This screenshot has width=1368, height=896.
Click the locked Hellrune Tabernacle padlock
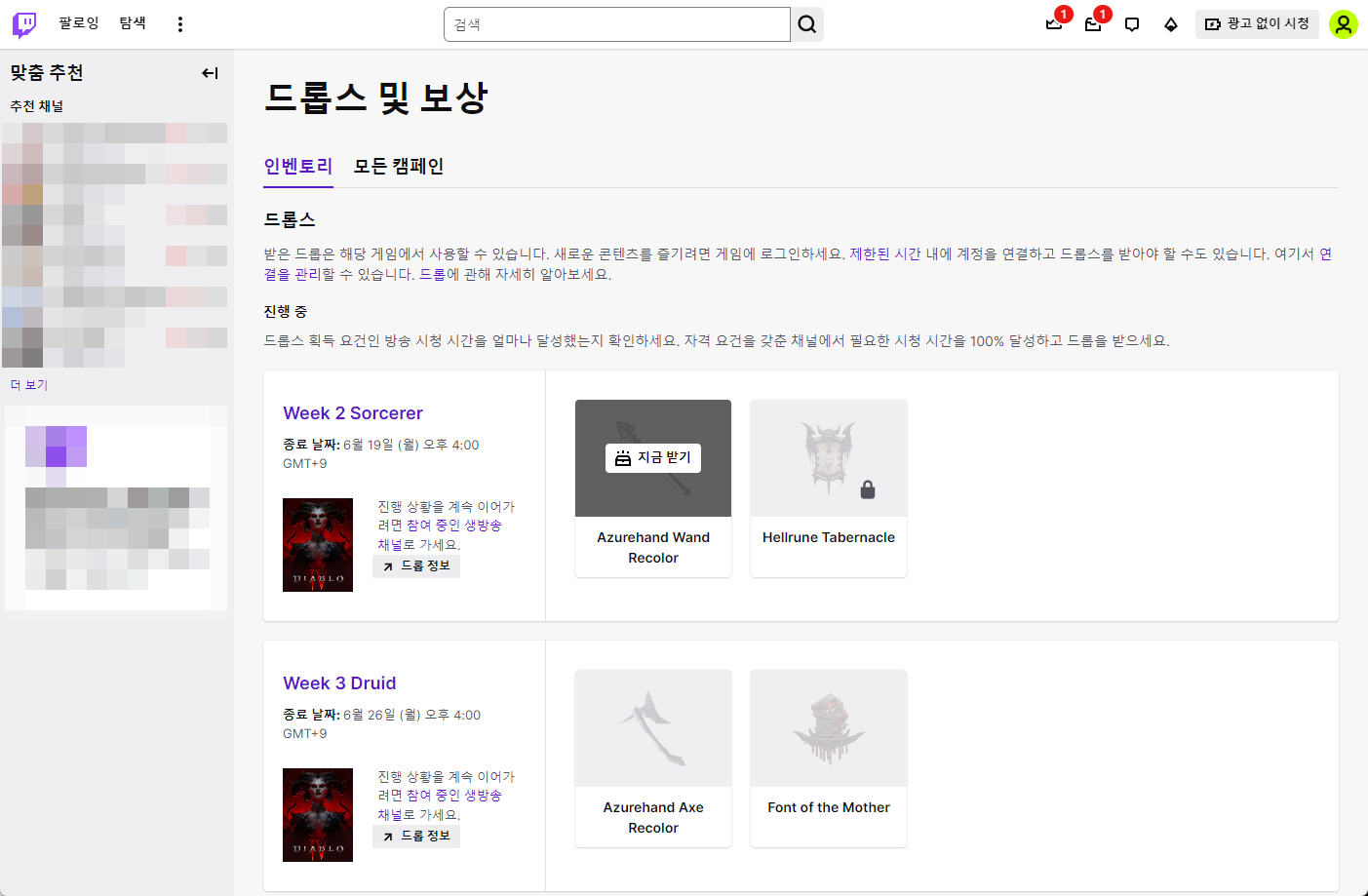point(868,489)
